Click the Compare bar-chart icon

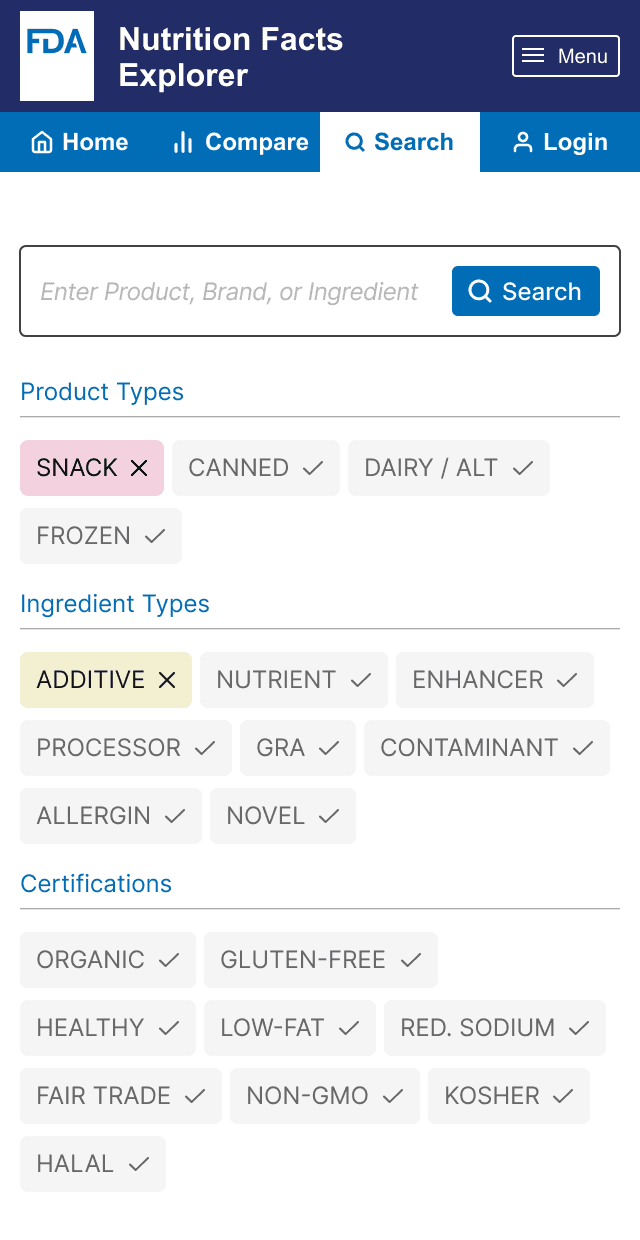pos(183,142)
